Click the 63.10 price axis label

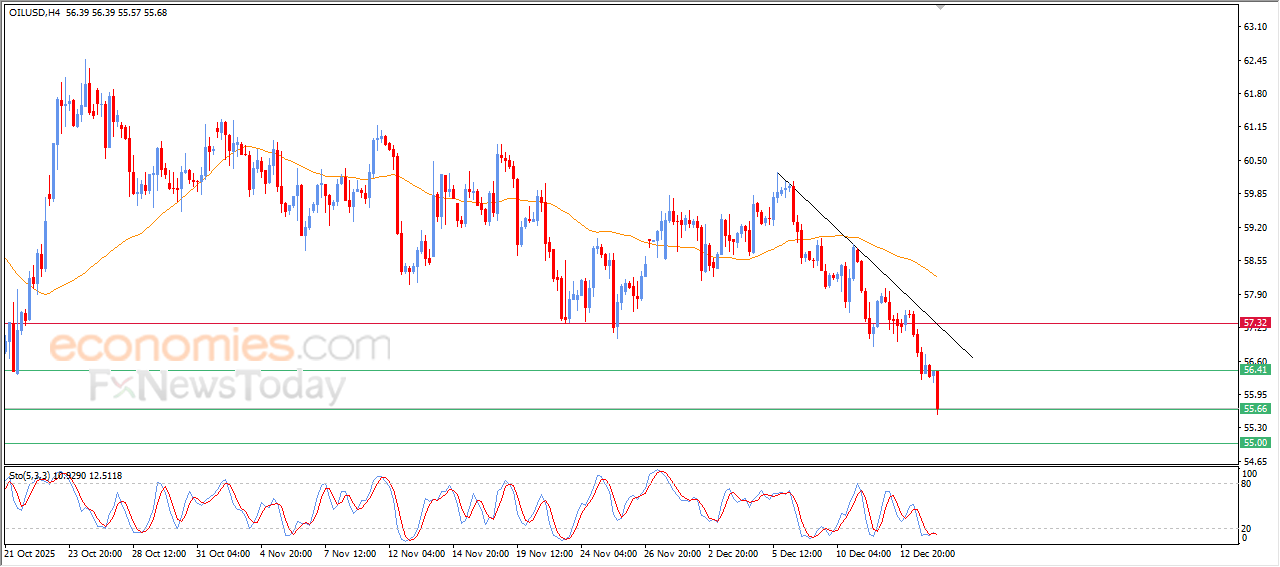[x=1255, y=27]
